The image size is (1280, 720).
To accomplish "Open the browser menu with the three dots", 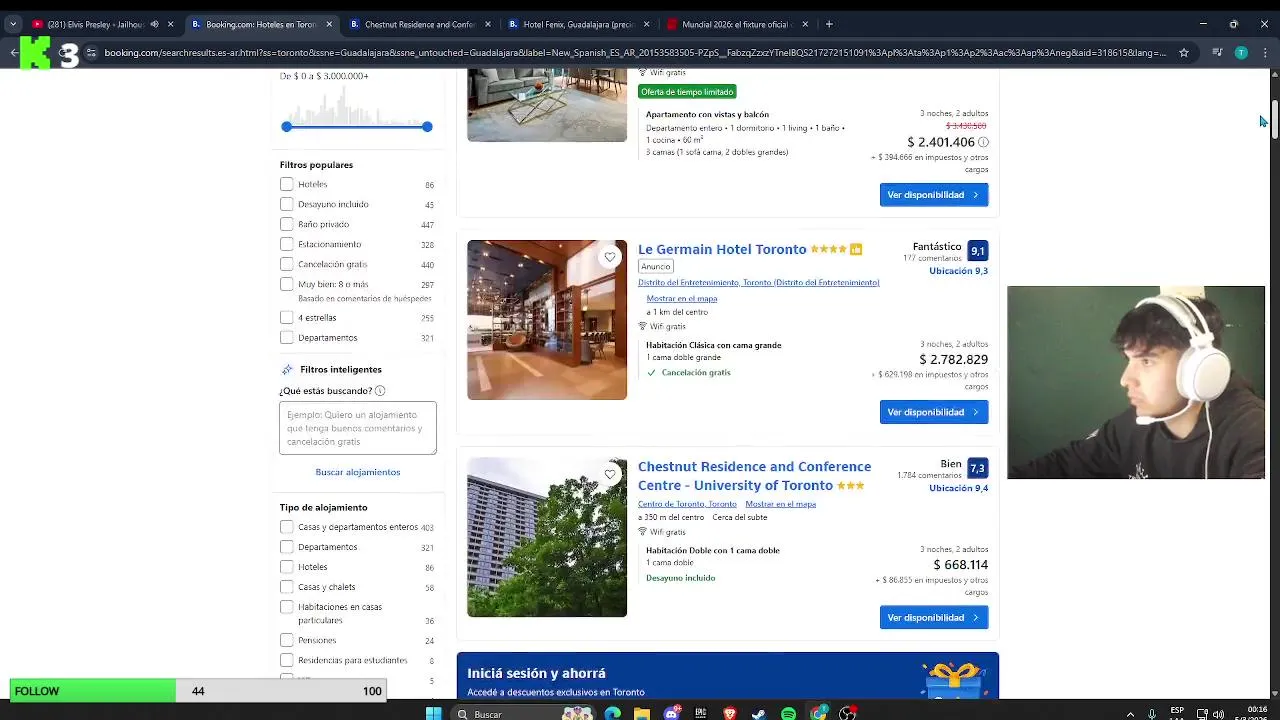I will pos(1264,53).
